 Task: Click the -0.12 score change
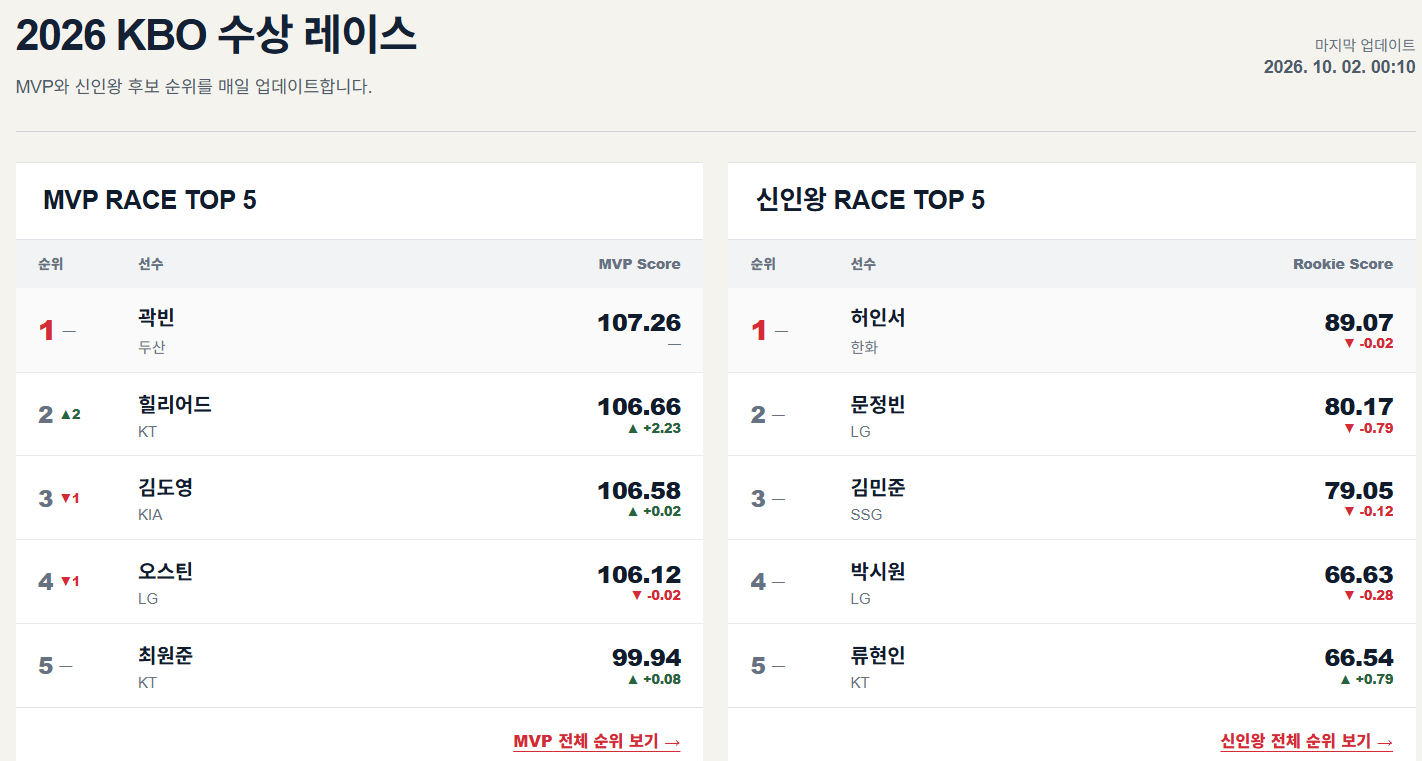pos(1368,512)
